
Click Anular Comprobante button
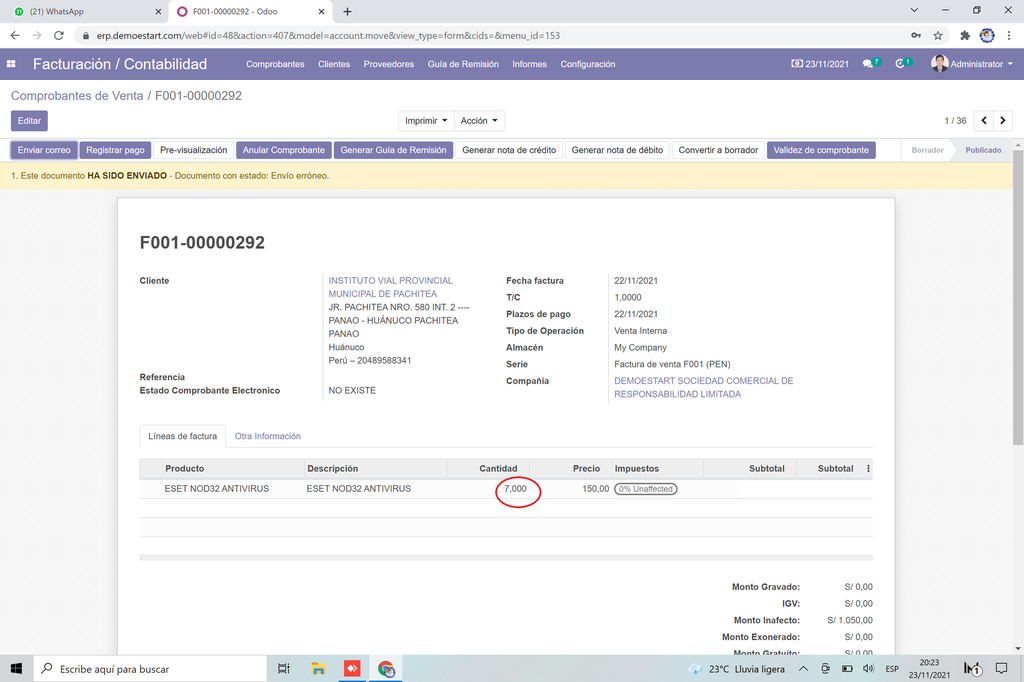pos(283,150)
